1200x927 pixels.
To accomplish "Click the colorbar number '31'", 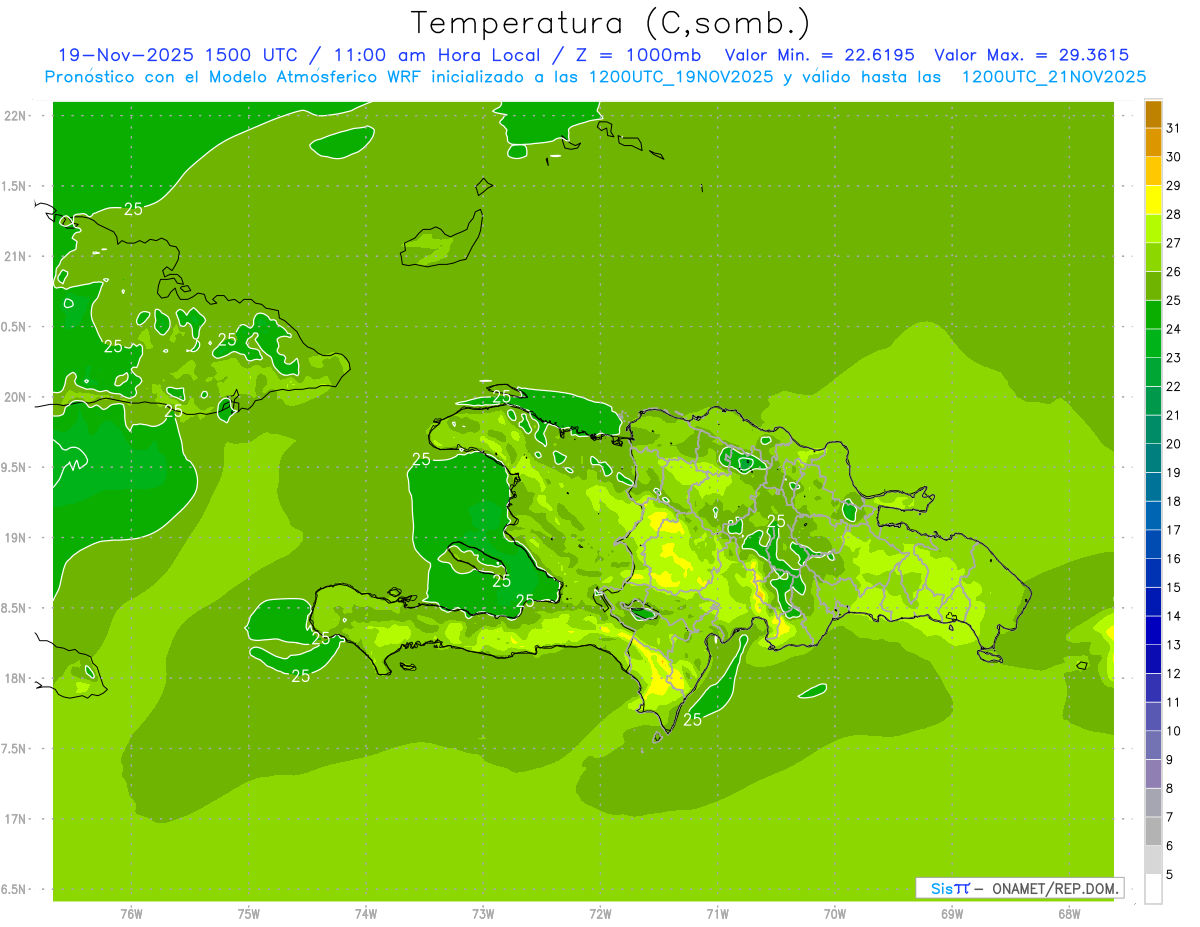I will coord(1174,128).
